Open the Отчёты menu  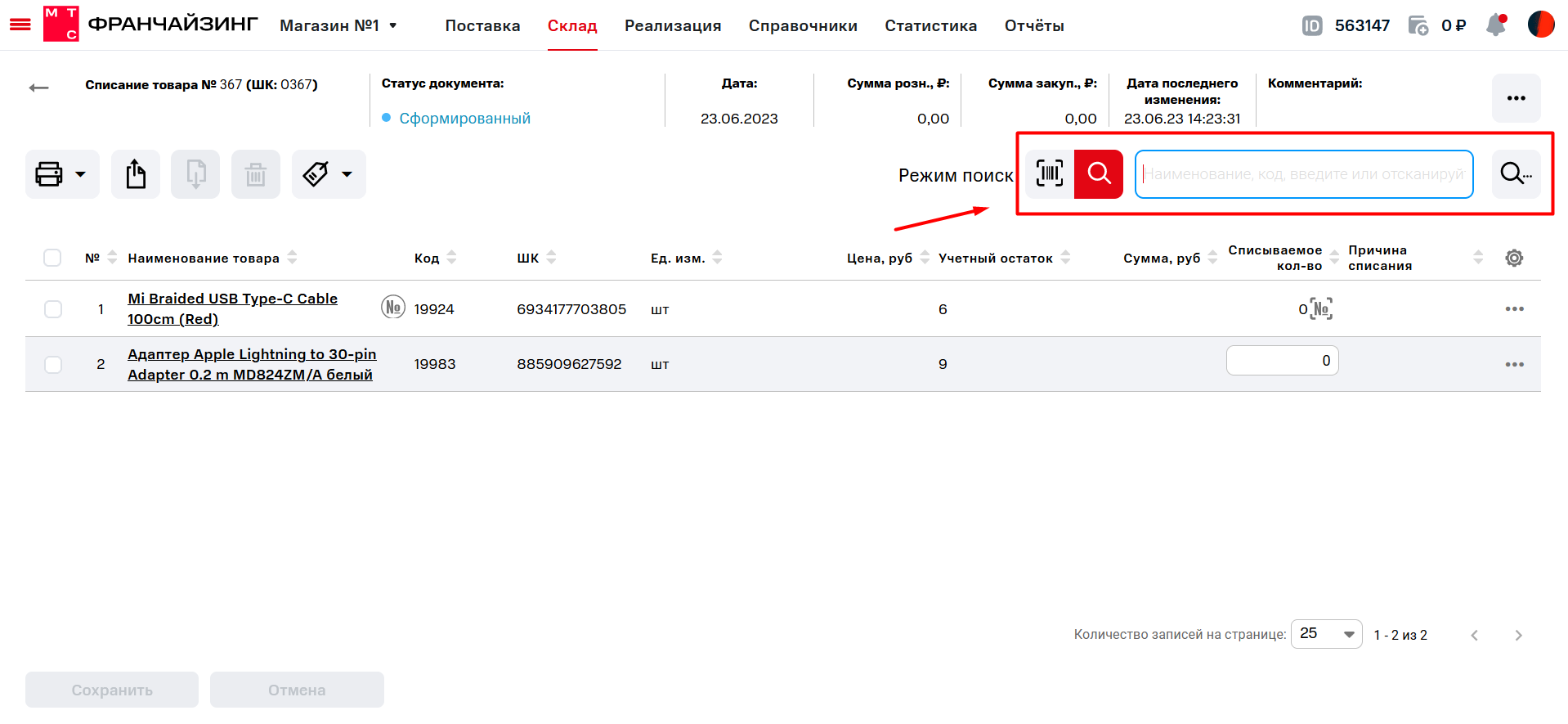click(1034, 25)
